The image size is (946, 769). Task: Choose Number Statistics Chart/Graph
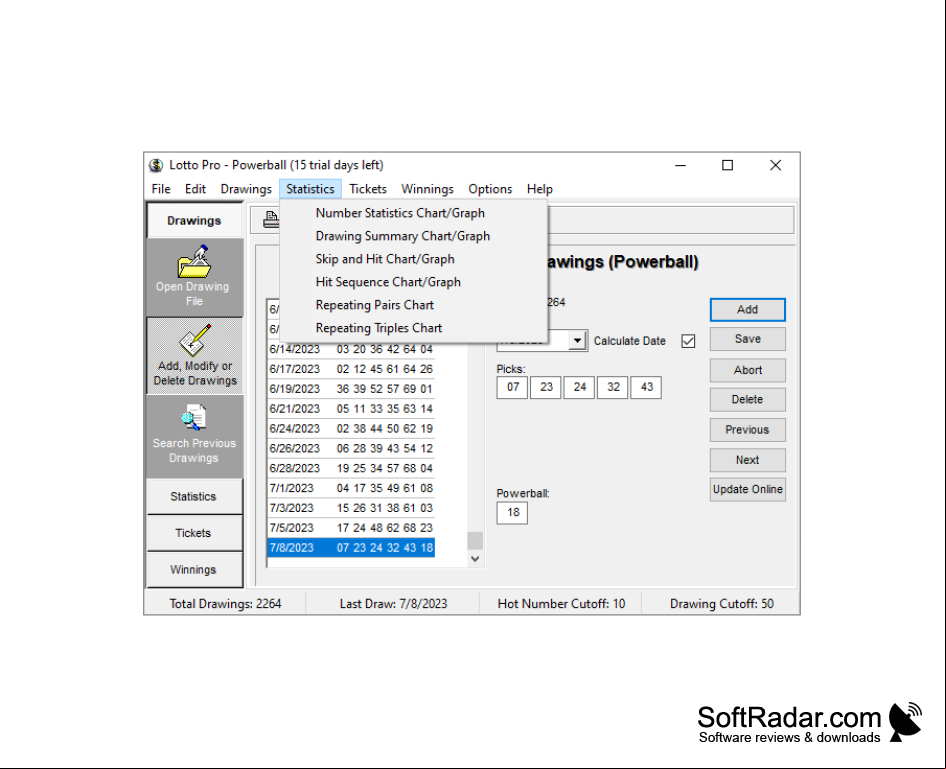(414, 213)
